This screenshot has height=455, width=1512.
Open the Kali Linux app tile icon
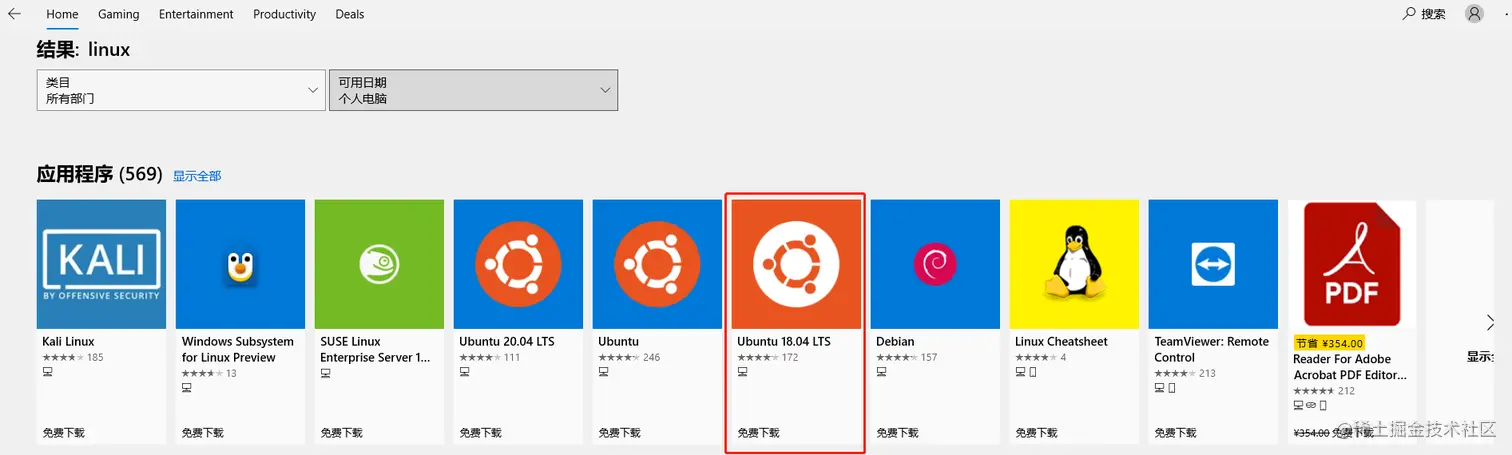pos(101,264)
